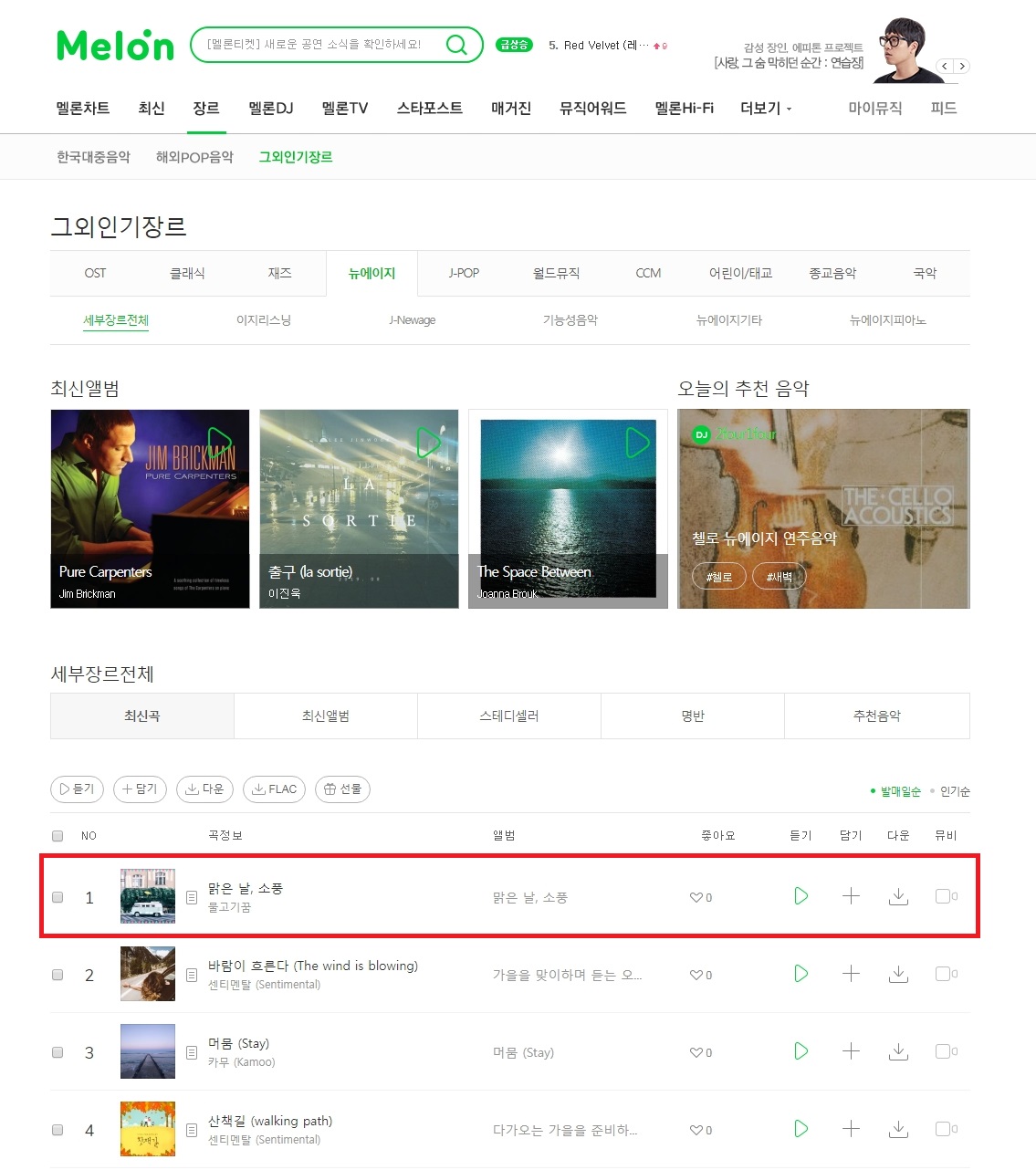
Task: Click the Melon search input field
Action: click(315, 45)
